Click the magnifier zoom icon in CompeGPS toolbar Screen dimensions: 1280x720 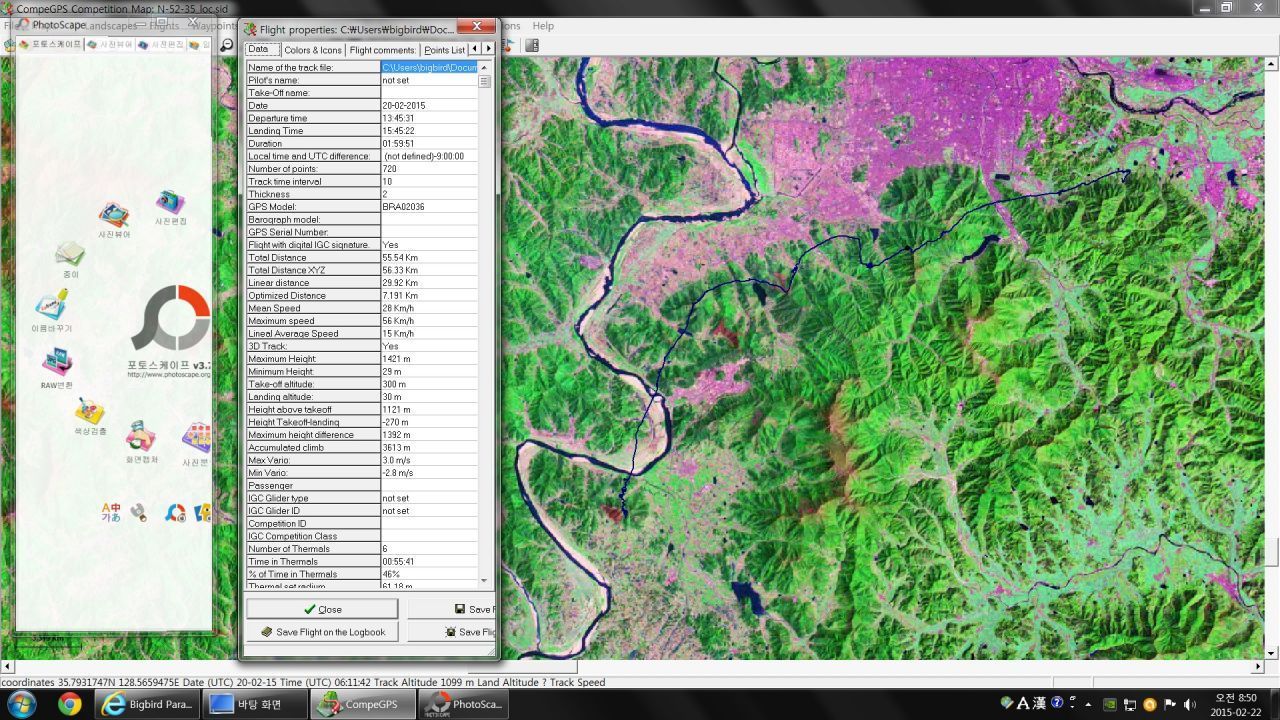click(x=227, y=45)
